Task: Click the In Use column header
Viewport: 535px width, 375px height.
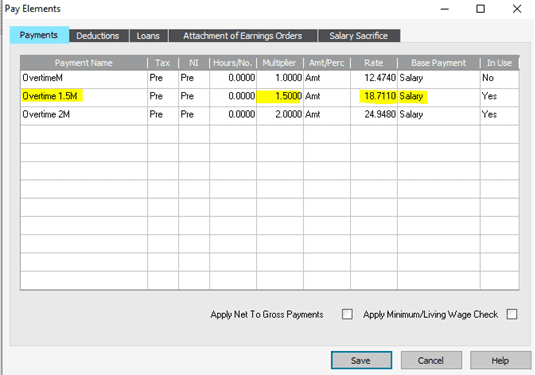Action: click(500, 63)
